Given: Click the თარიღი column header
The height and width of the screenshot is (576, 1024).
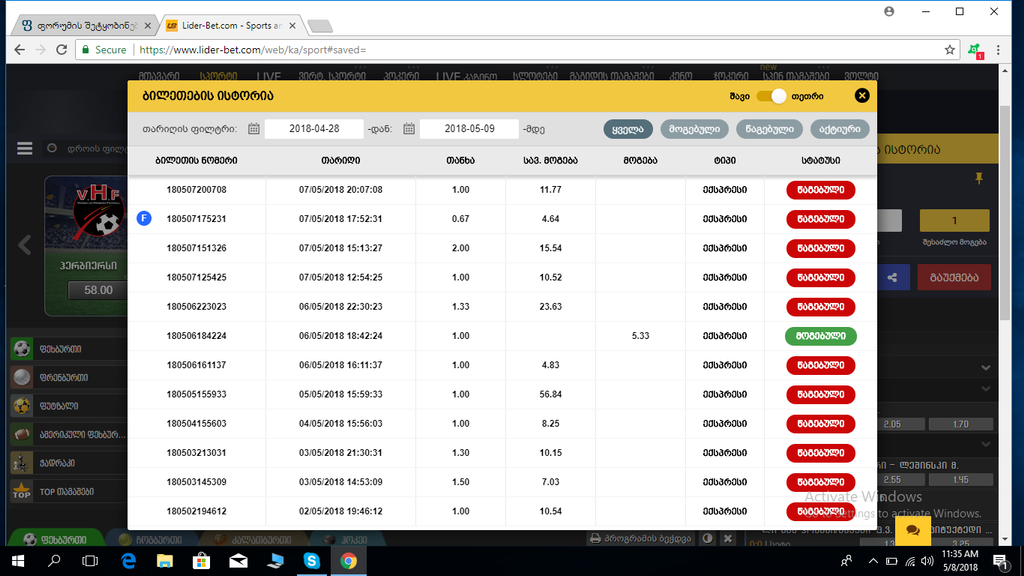Looking at the screenshot, I should tap(341, 161).
